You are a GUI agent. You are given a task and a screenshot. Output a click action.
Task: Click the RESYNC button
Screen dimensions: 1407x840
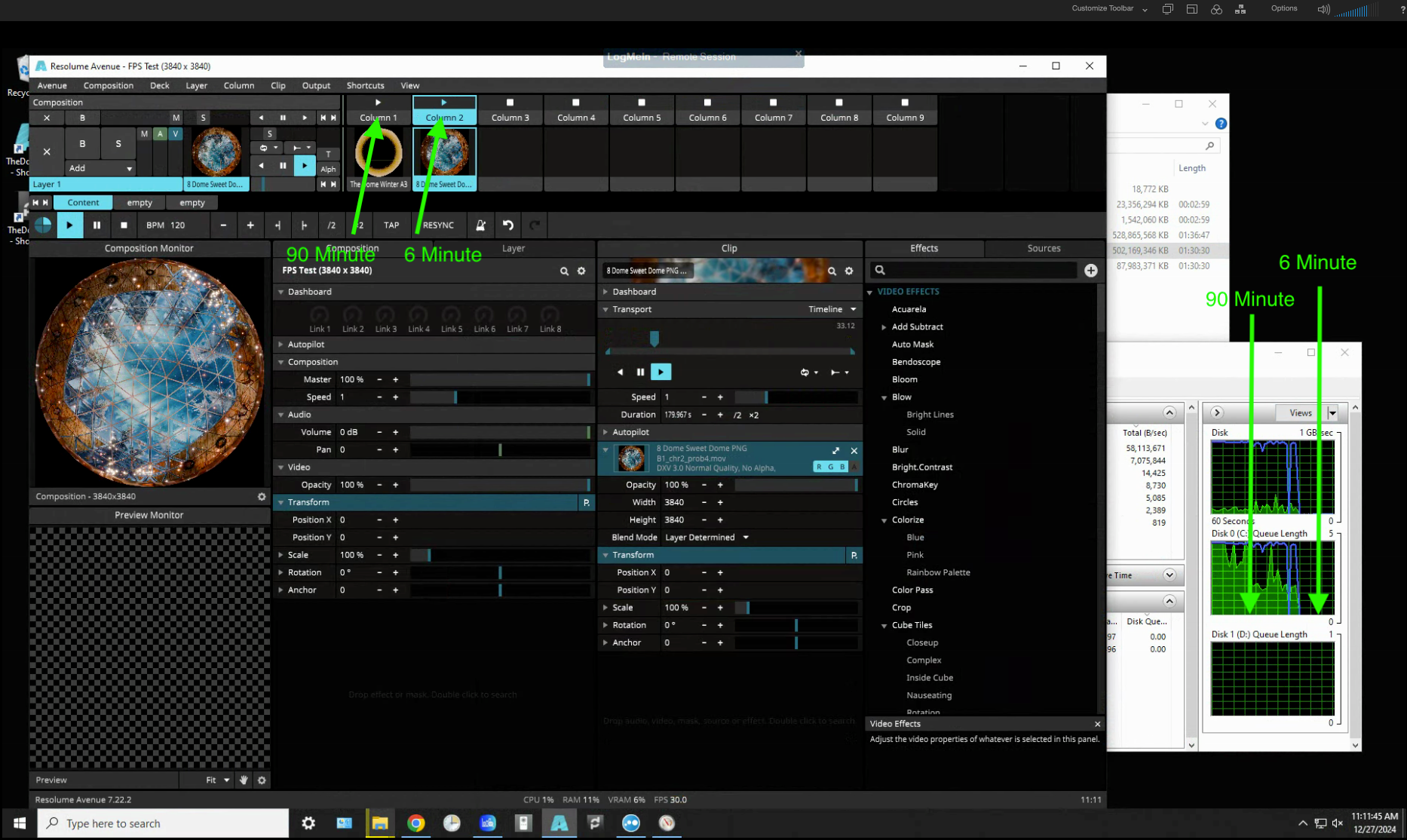(438, 225)
